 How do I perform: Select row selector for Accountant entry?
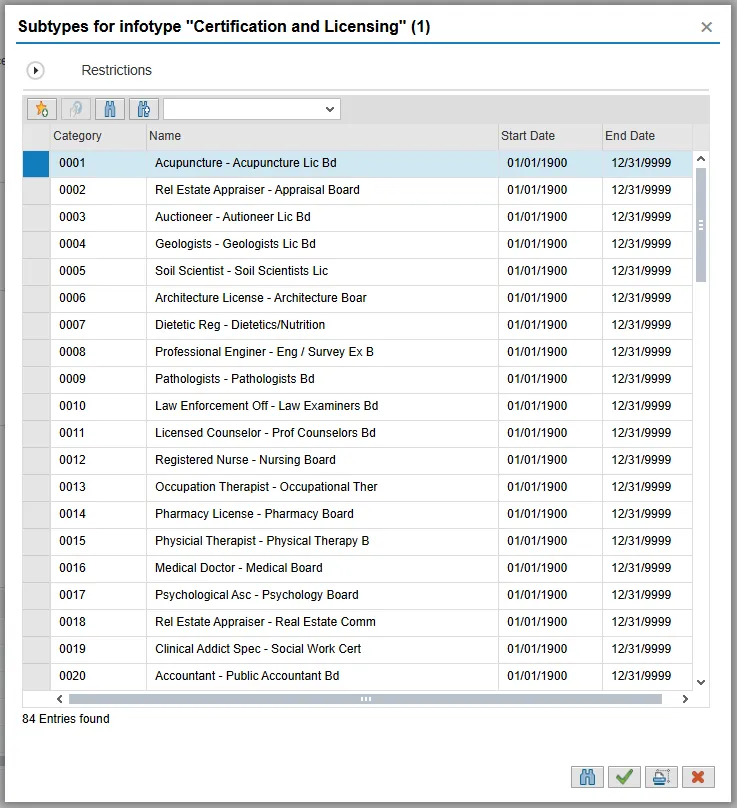pyautogui.click(x=36, y=676)
